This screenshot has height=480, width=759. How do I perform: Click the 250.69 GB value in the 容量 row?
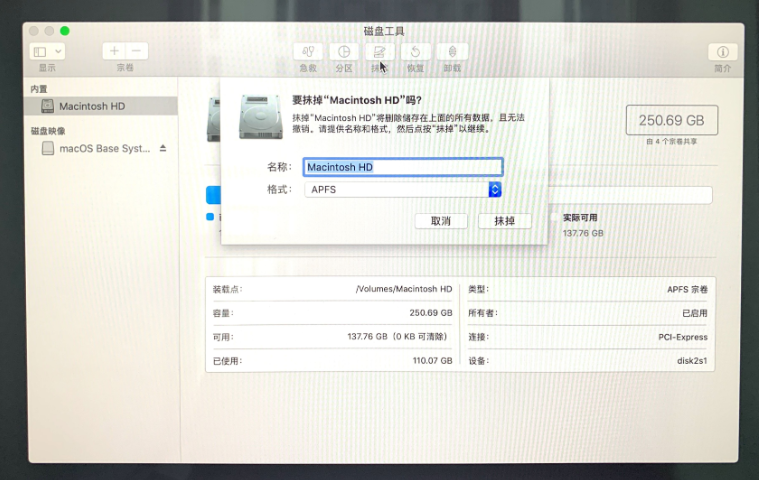pyautogui.click(x=431, y=313)
